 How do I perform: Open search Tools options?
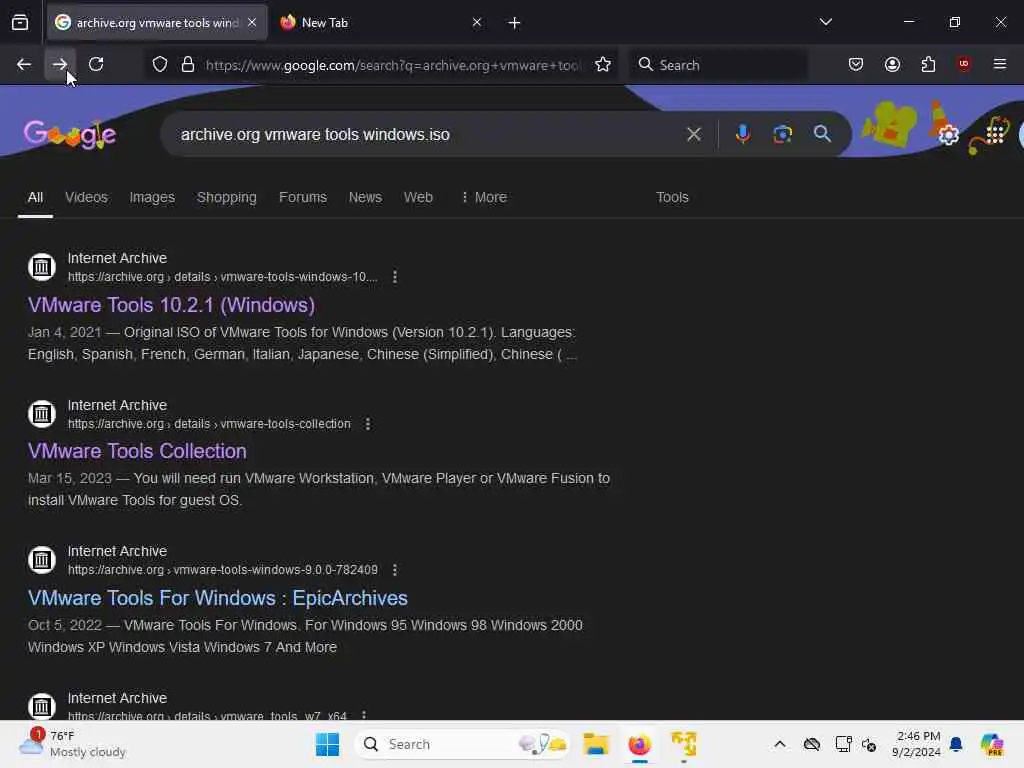[x=672, y=197]
